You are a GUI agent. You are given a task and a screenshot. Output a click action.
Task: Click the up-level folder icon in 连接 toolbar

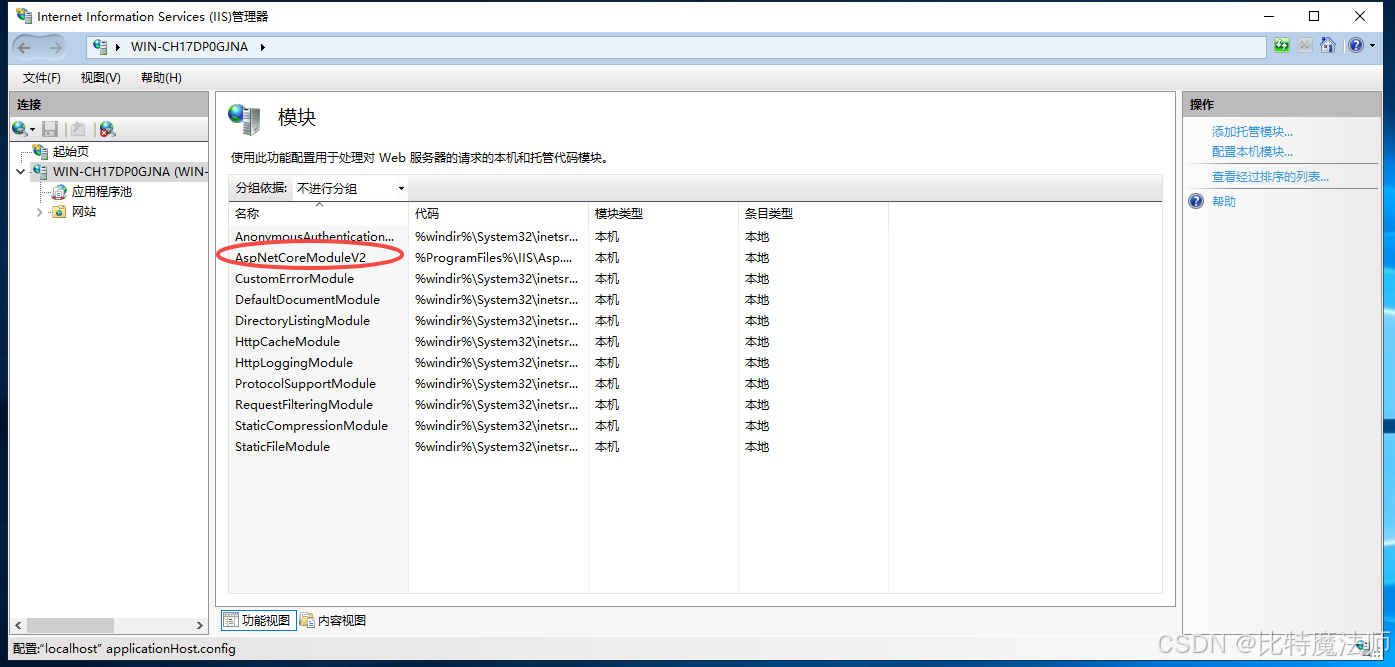click(x=78, y=129)
